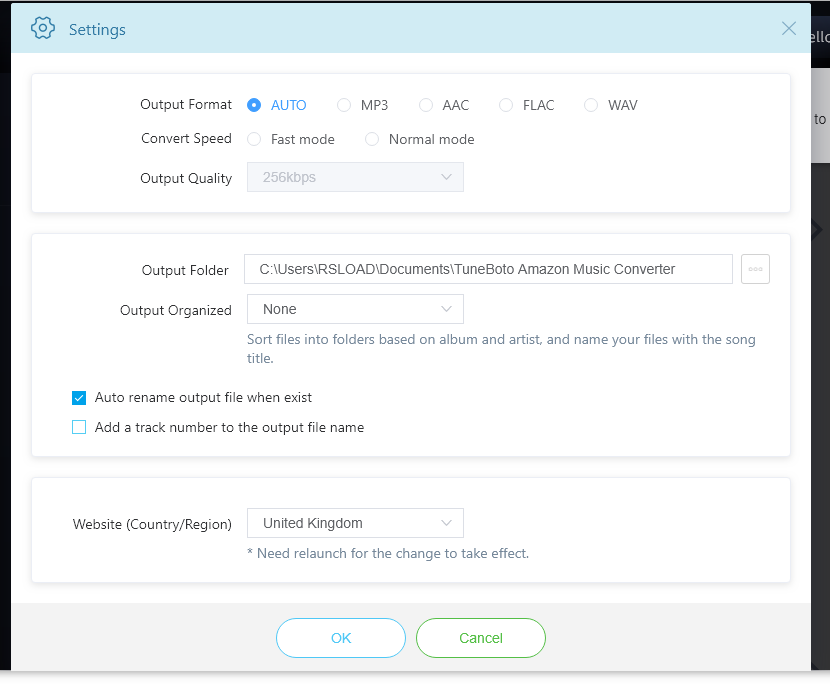830x684 pixels.
Task: Click the Settings gear icon in header
Action: pyautogui.click(x=43, y=28)
